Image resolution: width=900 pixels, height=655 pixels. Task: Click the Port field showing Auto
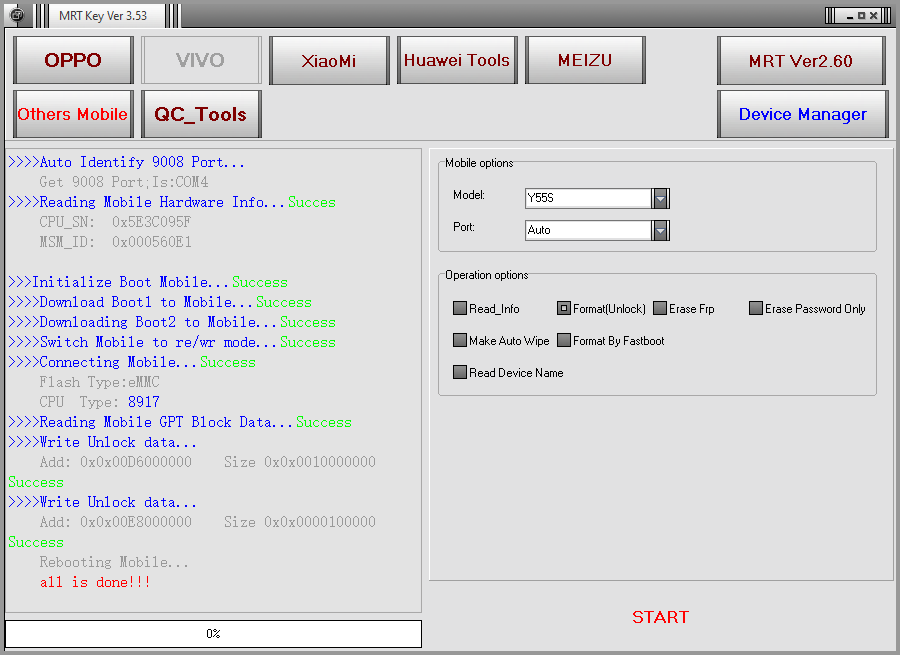[x=588, y=231]
